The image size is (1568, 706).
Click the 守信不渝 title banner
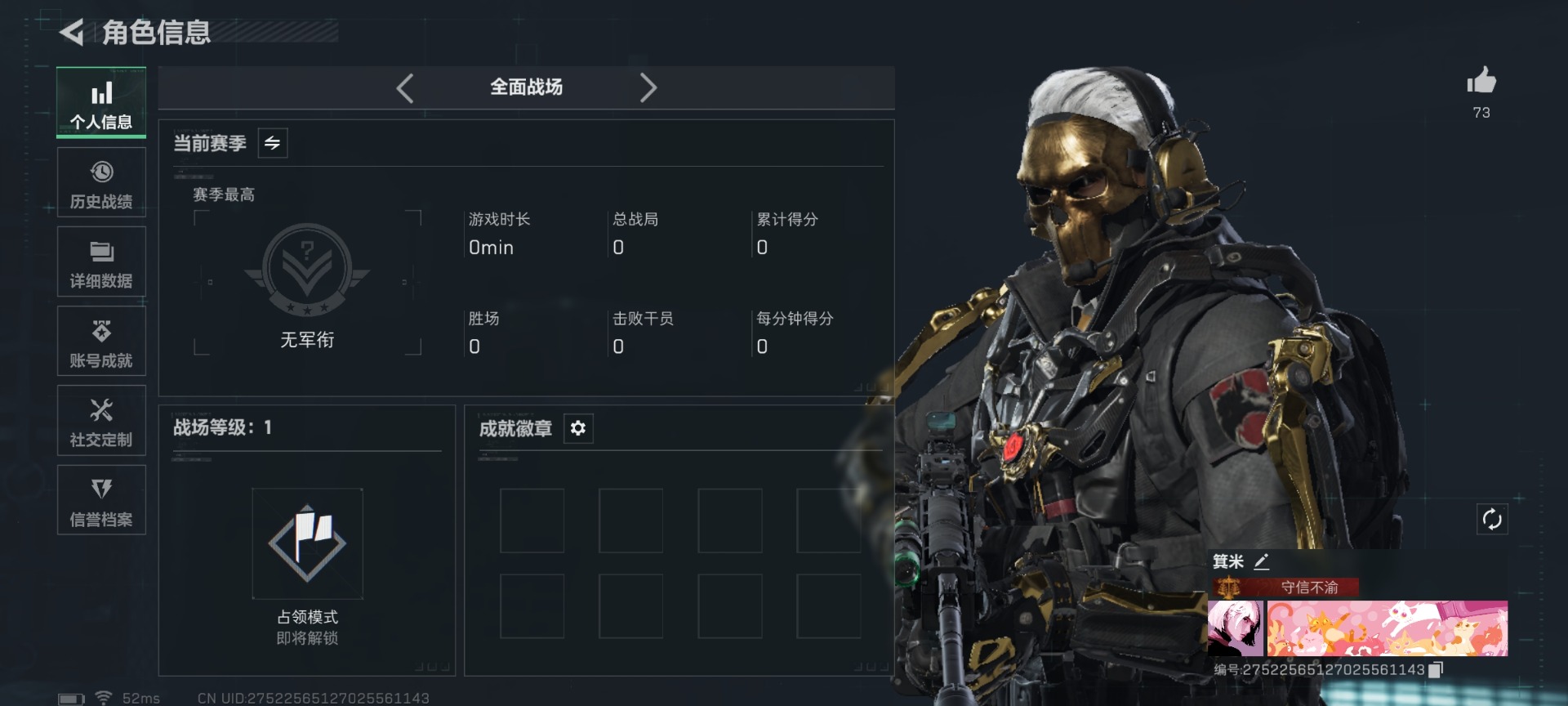point(1284,588)
